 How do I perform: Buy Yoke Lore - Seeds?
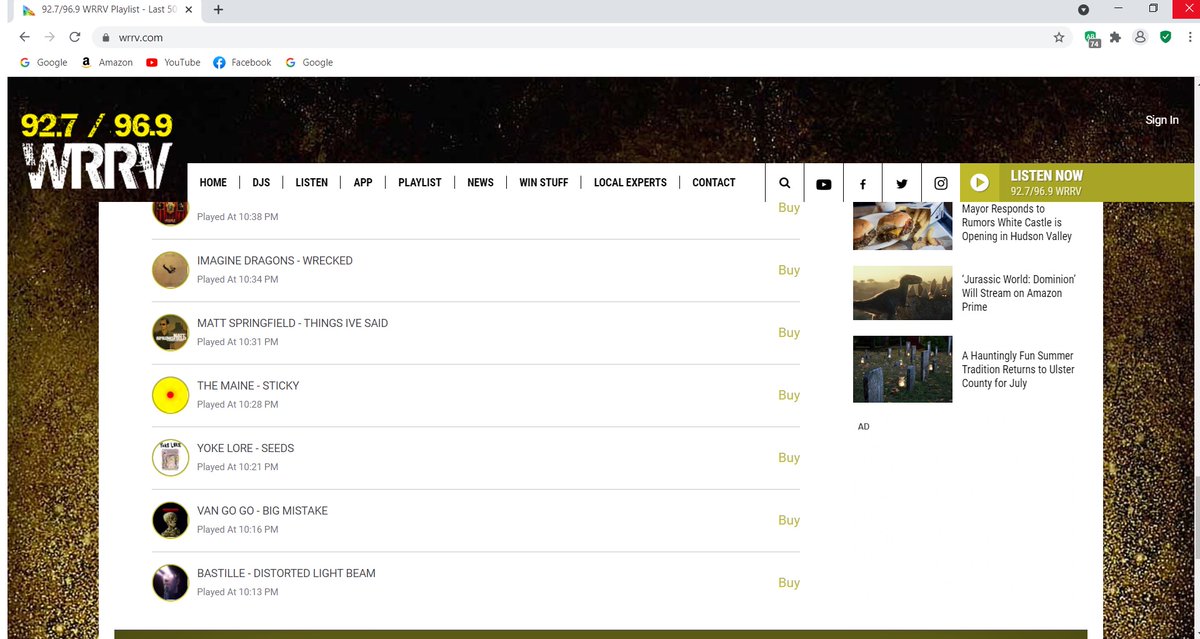tap(789, 458)
